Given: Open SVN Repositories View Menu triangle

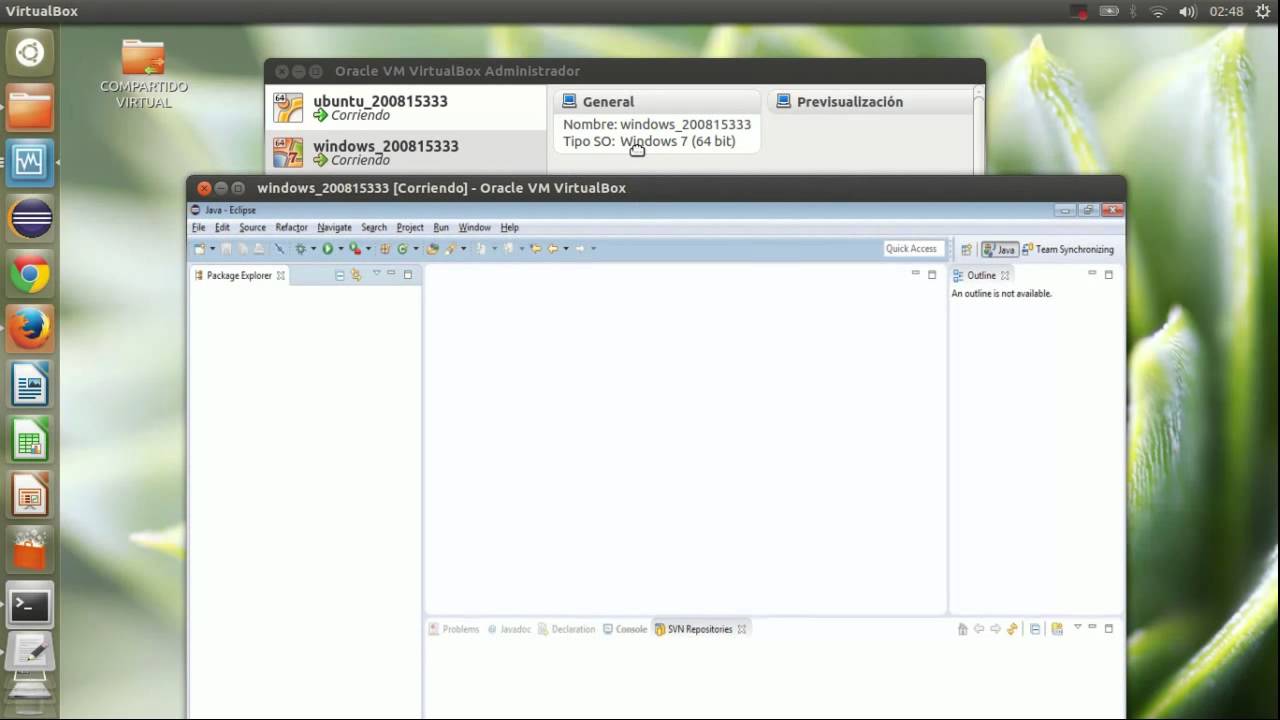Looking at the screenshot, I should click(1078, 627).
